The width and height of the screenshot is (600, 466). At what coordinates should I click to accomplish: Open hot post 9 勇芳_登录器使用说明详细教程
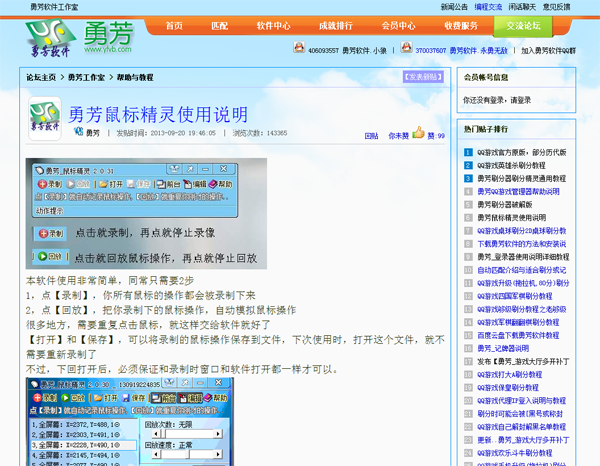pyautogui.click(x=523, y=257)
